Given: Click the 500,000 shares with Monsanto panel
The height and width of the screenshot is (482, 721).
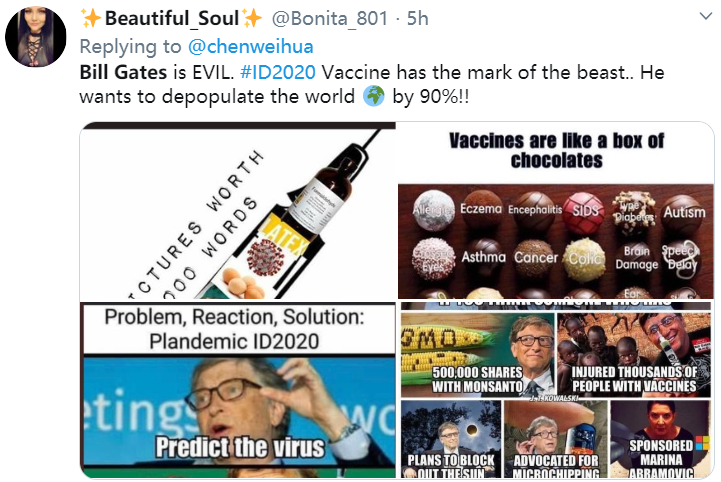Looking at the screenshot, I should [x=477, y=354].
